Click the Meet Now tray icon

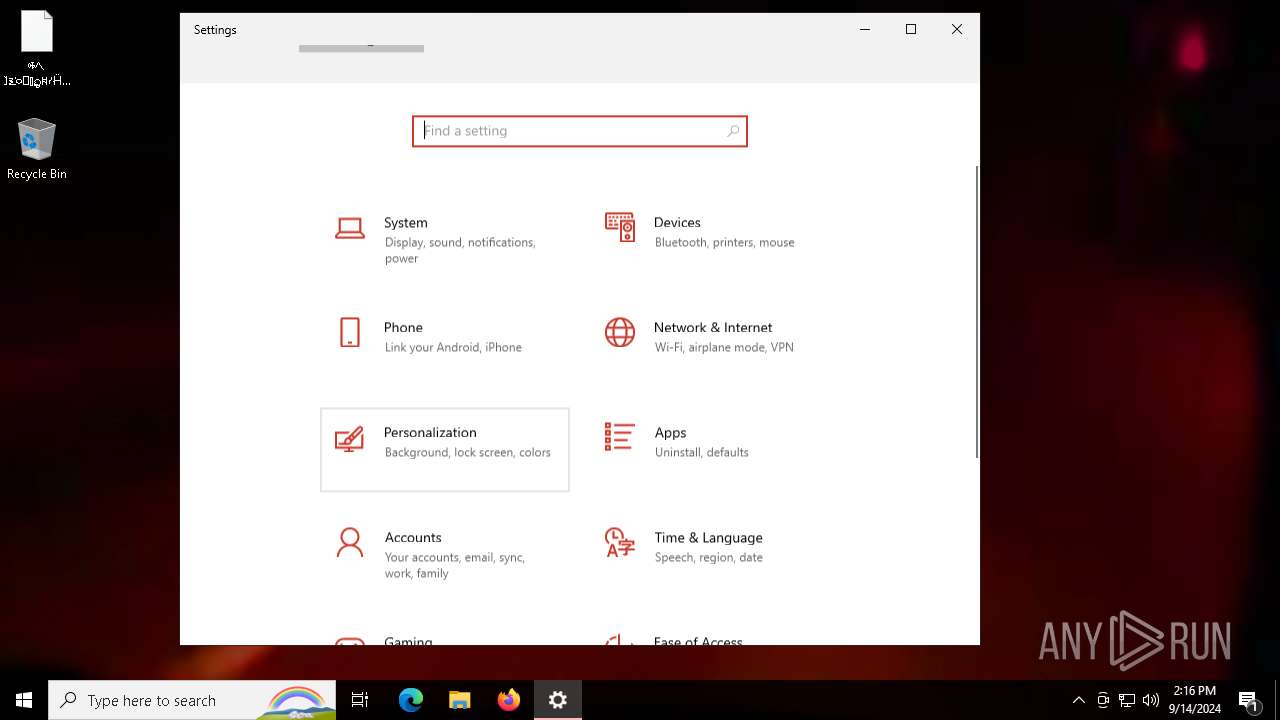click(1103, 700)
